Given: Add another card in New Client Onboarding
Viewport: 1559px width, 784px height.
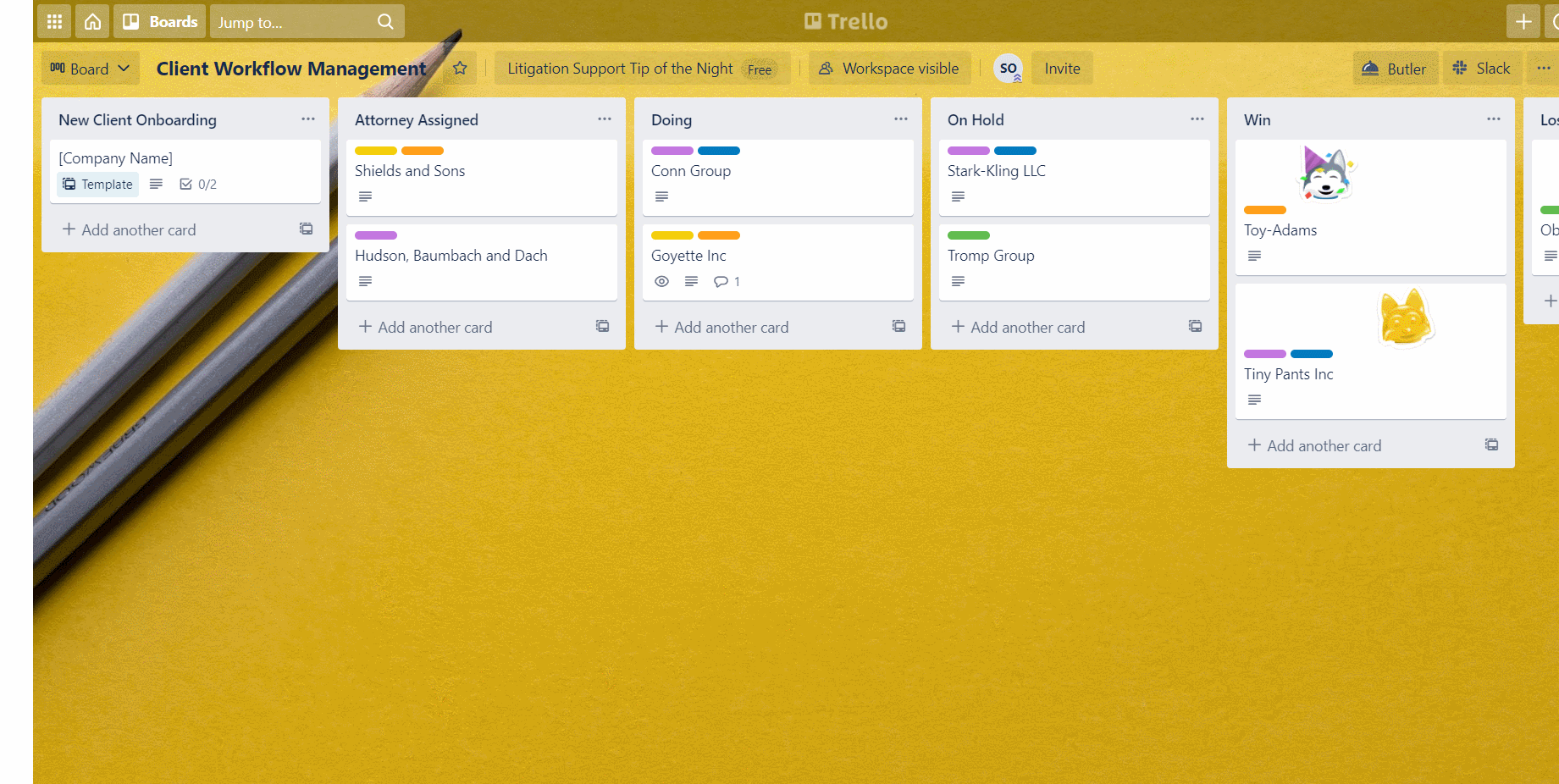Looking at the screenshot, I should (x=130, y=229).
